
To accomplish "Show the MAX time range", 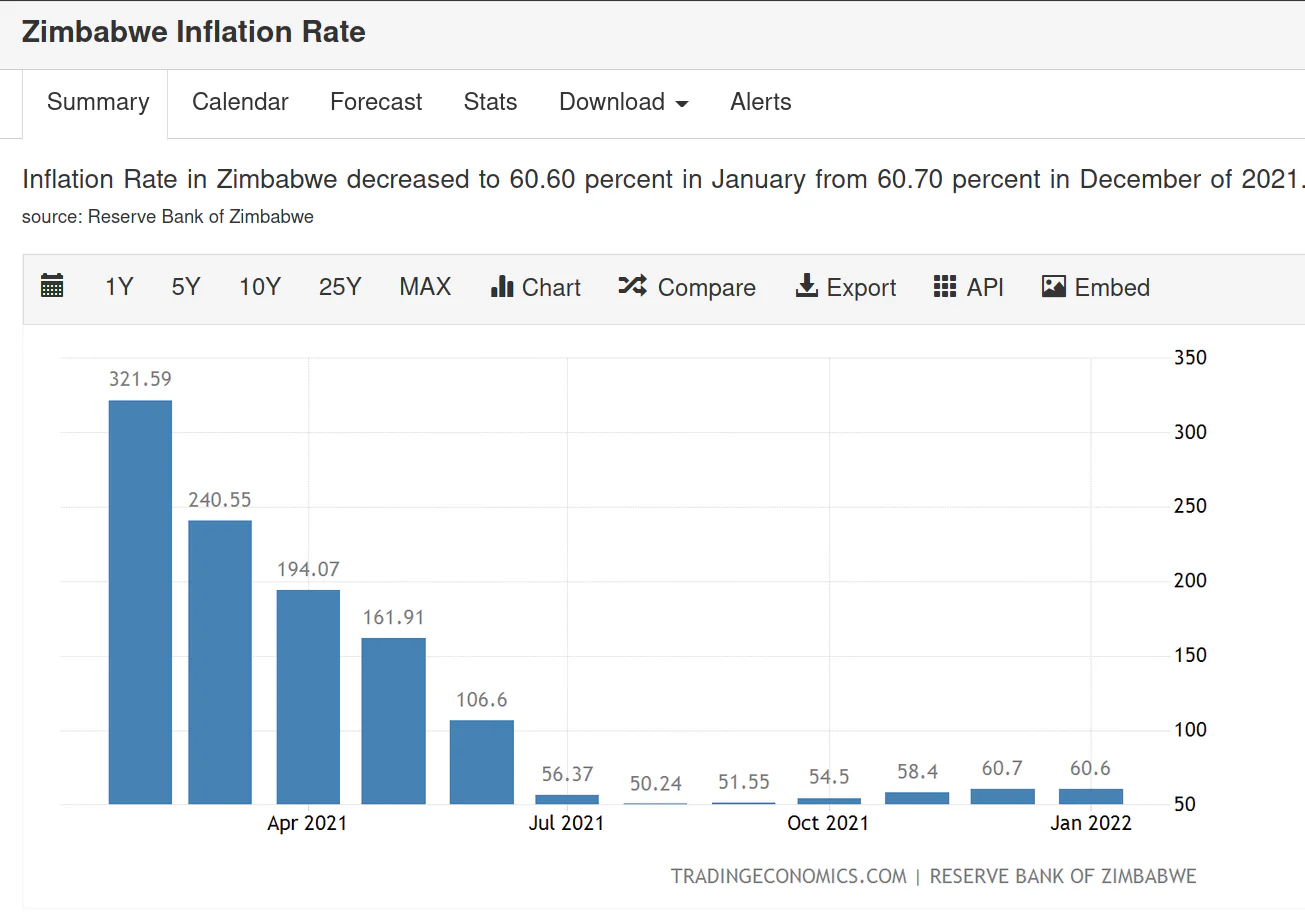I will 425,287.
